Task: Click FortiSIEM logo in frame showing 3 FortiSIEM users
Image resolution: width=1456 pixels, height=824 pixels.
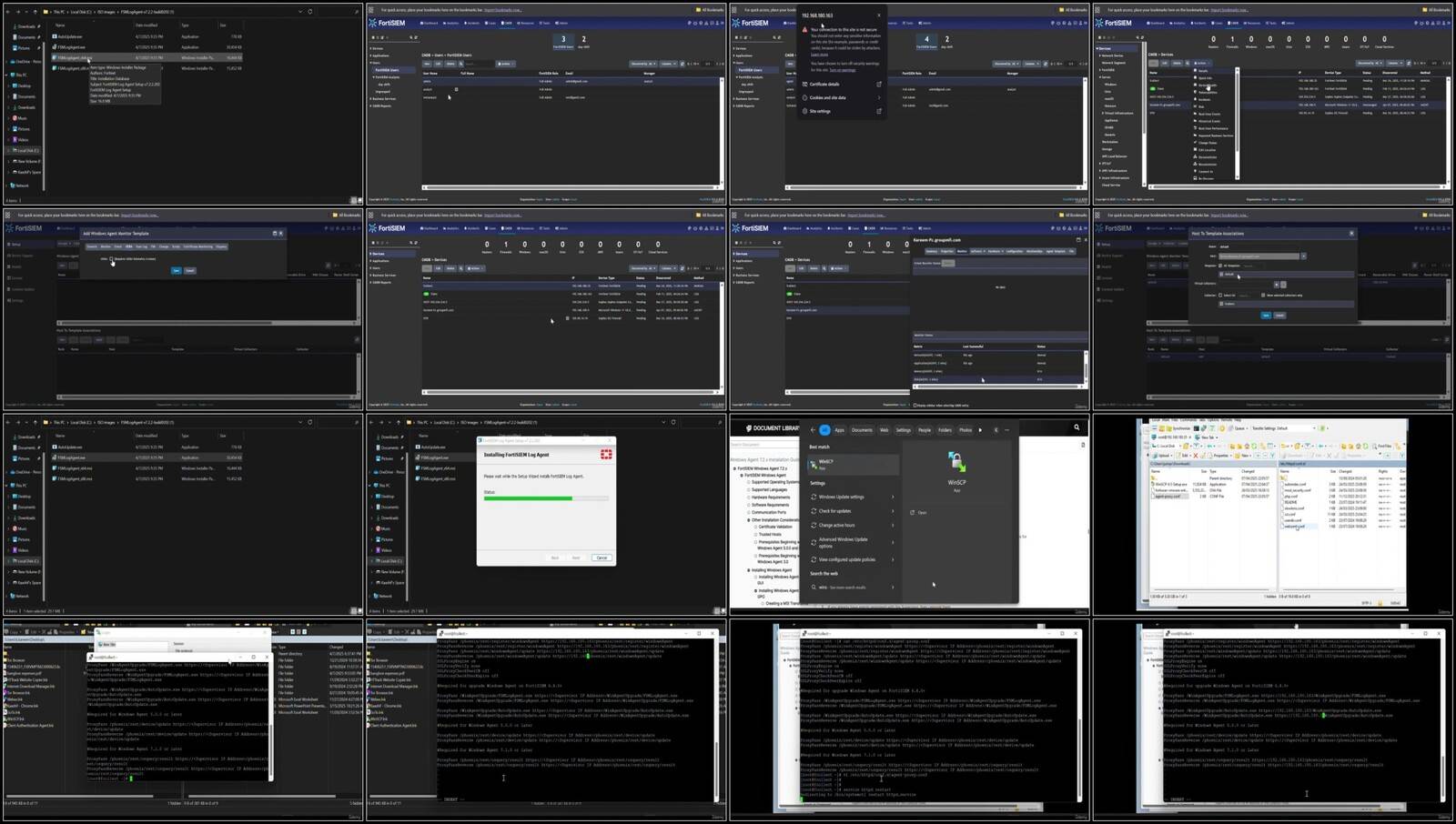Action: (x=388, y=23)
